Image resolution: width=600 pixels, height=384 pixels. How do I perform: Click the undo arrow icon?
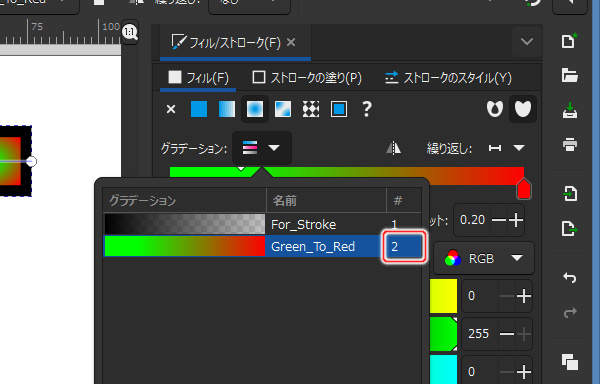pyautogui.click(x=569, y=277)
